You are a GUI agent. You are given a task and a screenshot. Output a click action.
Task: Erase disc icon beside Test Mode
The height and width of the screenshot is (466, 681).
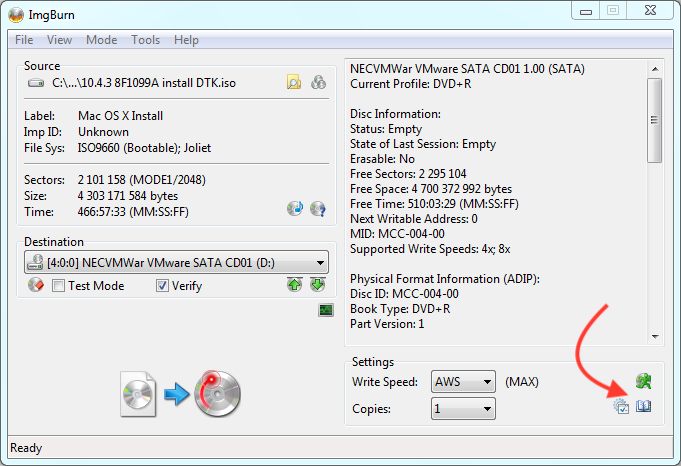coord(36,285)
